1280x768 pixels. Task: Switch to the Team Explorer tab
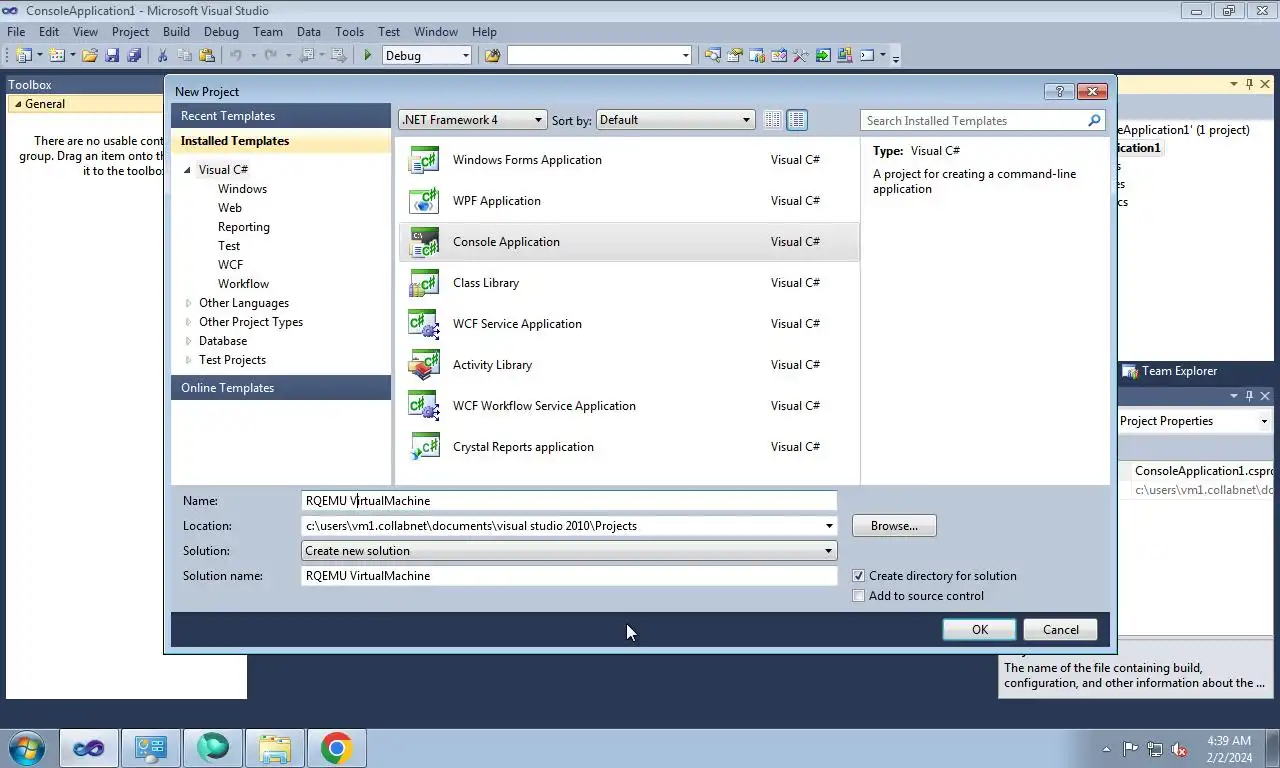(x=1170, y=371)
